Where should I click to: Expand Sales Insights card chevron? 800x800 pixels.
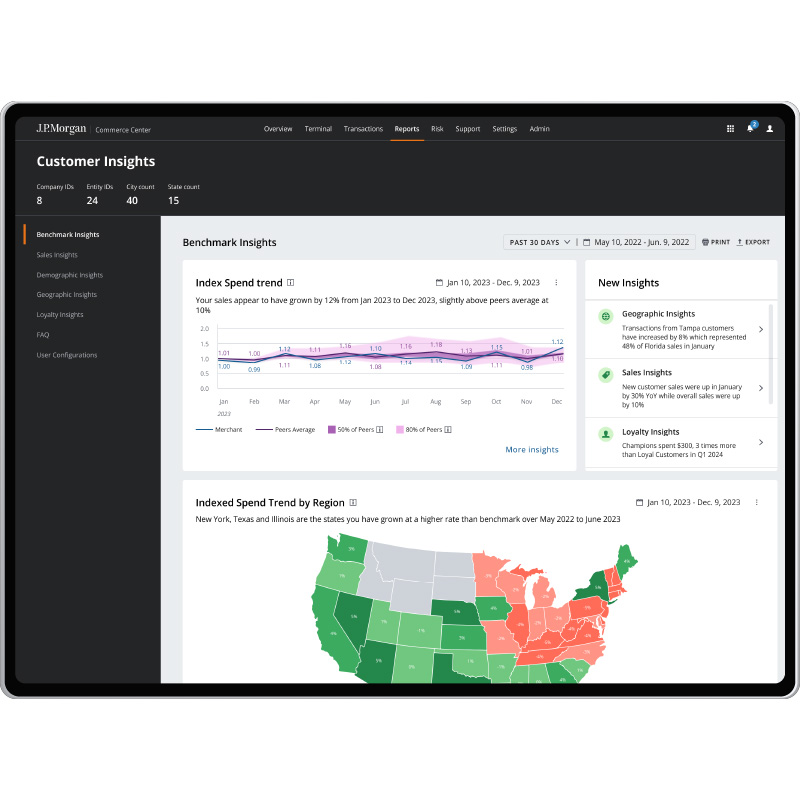click(760, 388)
